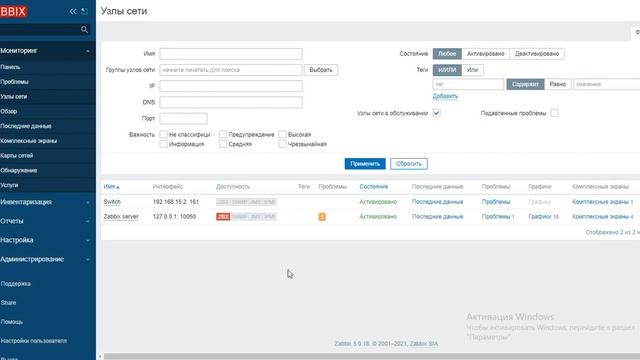640x360 pixels.
Task: Uncheck Узлы сети в обслуживании checkbox
Action: tap(437, 113)
